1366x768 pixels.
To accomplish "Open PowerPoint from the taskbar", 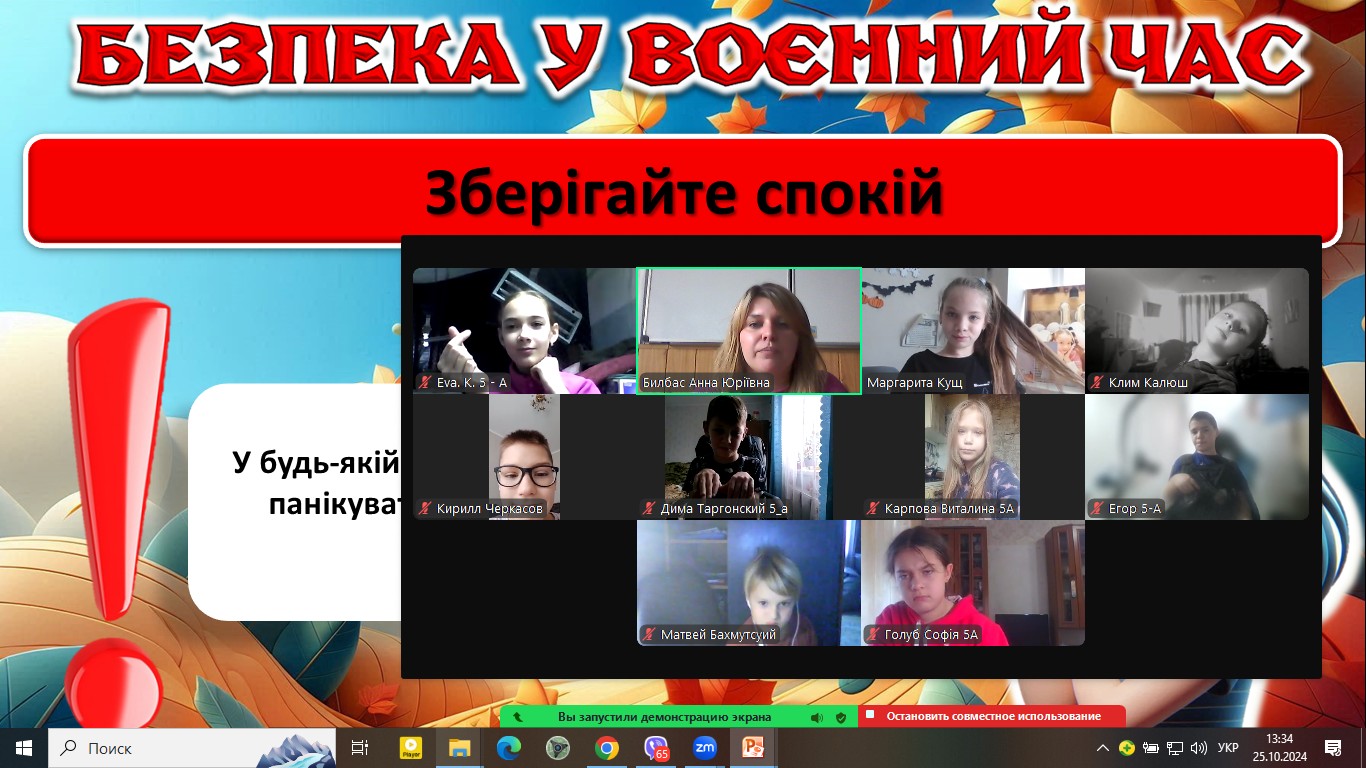I will pyautogui.click(x=753, y=747).
